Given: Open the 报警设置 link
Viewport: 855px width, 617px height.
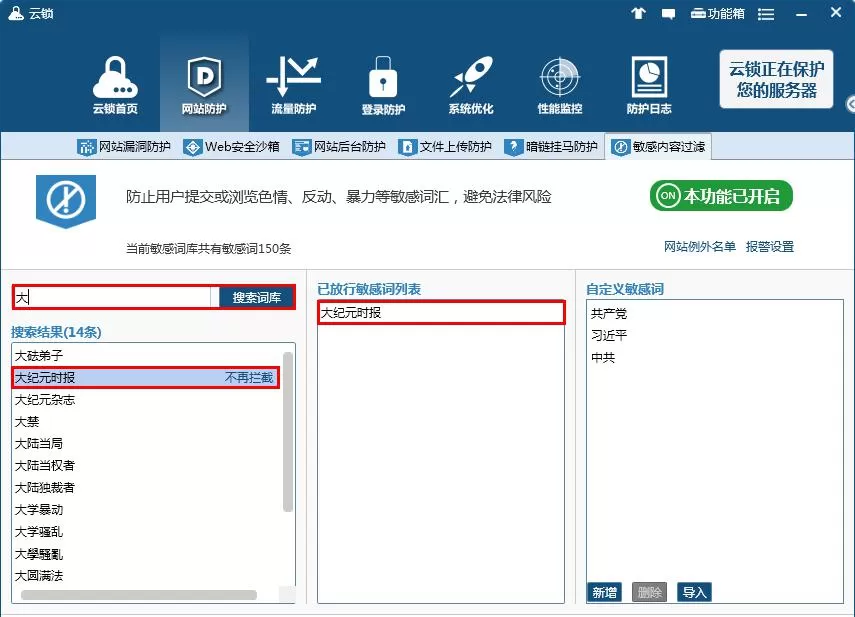Looking at the screenshot, I should pos(770,246).
